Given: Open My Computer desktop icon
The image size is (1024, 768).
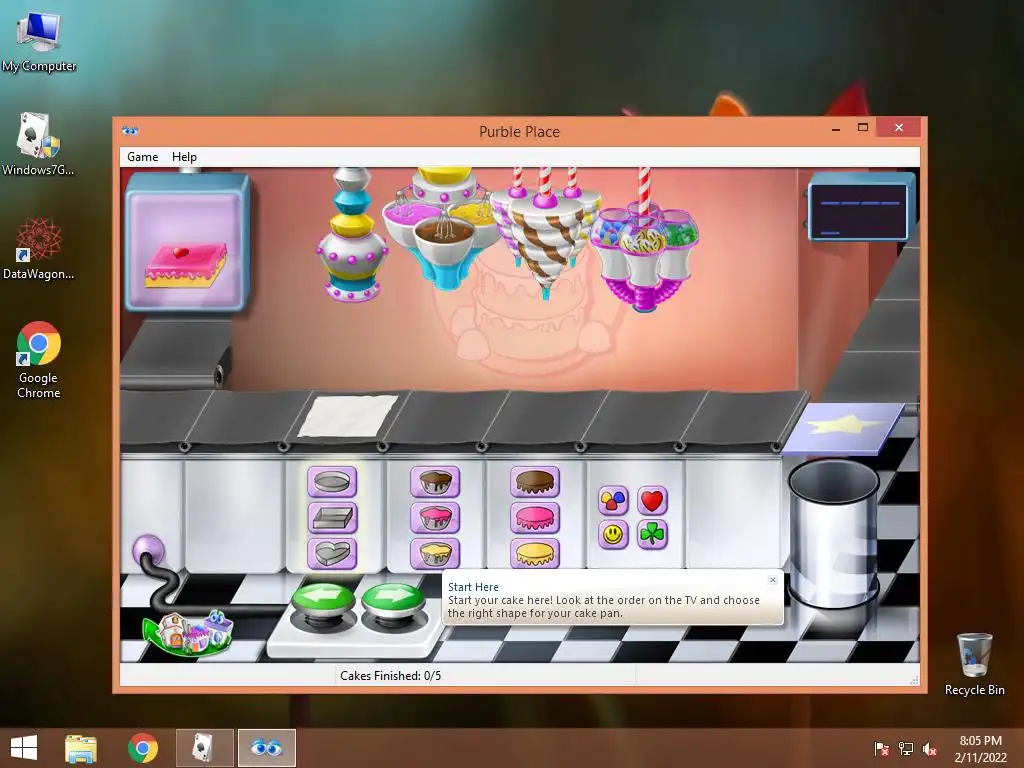Looking at the screenshot, I should pyautogui.click(x=39, y=42).
